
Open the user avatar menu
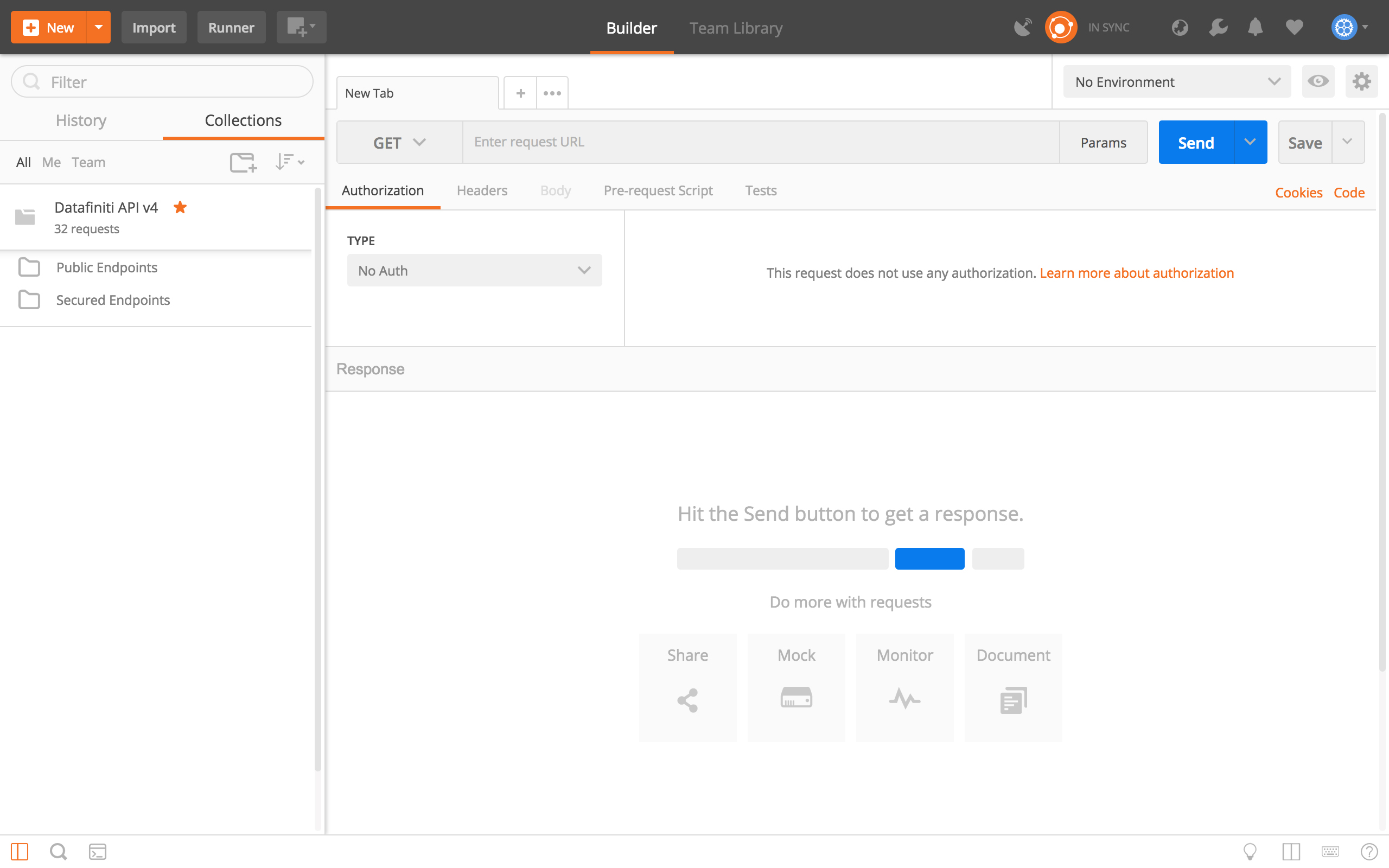click(x=1349, y=27)
